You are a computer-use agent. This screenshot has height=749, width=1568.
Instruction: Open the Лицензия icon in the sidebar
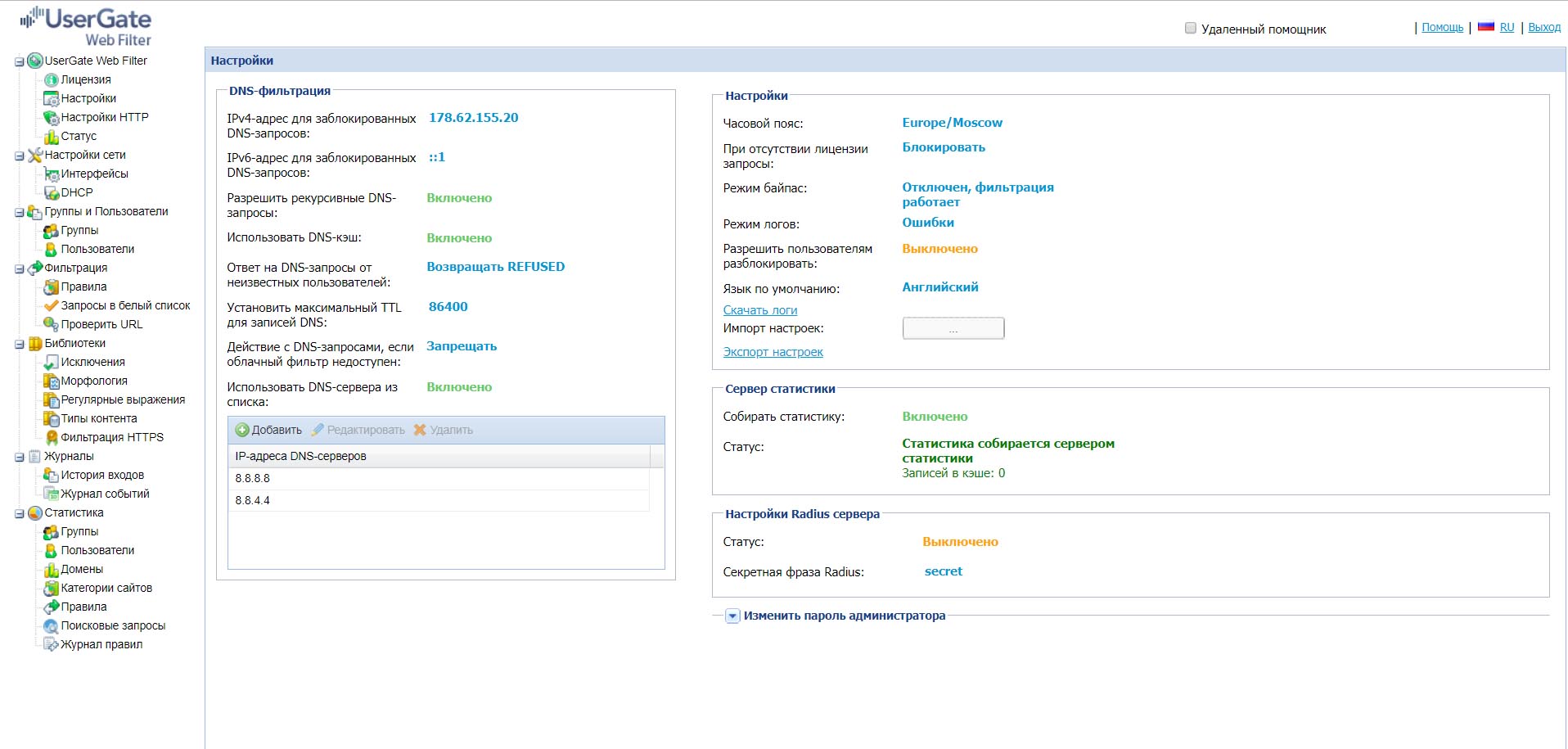tap(52, 79)
